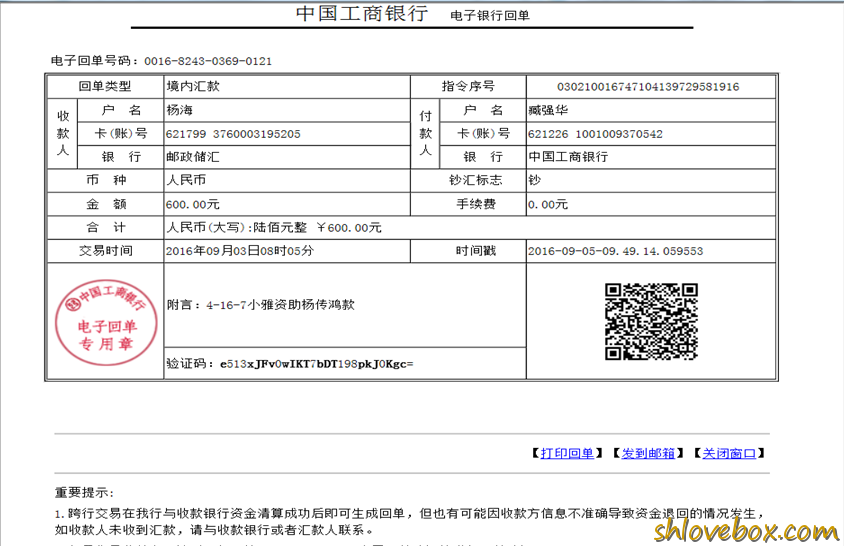The width and height of the screenshot is (844, 546).
Task: Click the 钞汇标志 label cell
Action: 468,180
